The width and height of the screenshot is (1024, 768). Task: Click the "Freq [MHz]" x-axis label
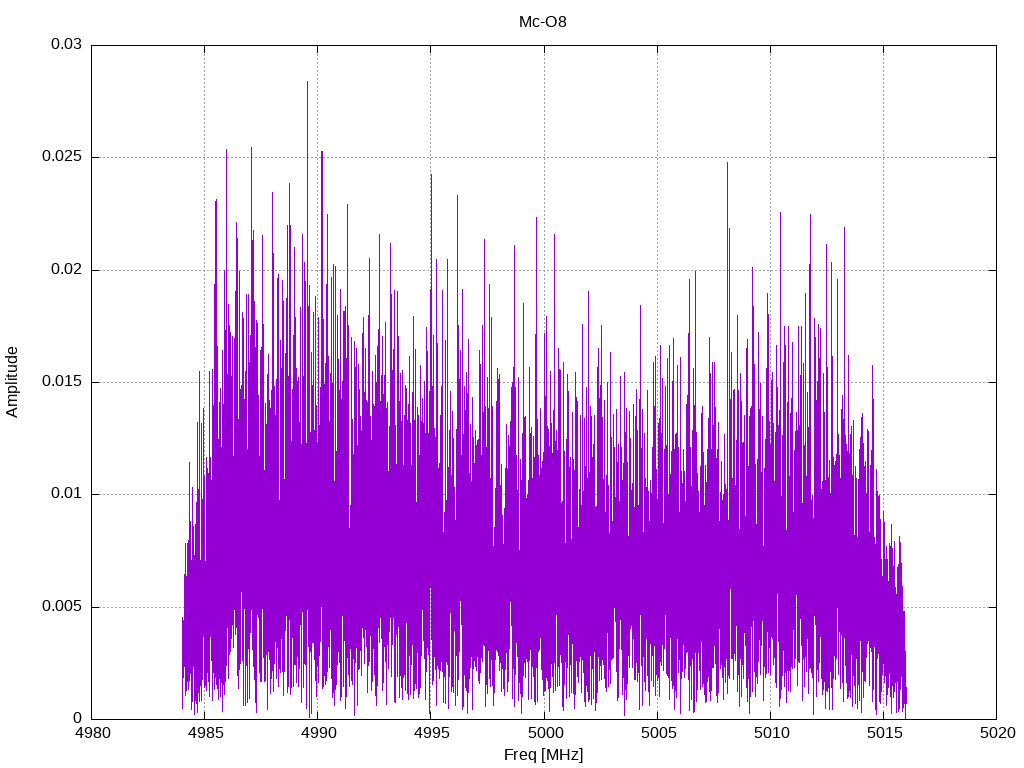(543, 755)
